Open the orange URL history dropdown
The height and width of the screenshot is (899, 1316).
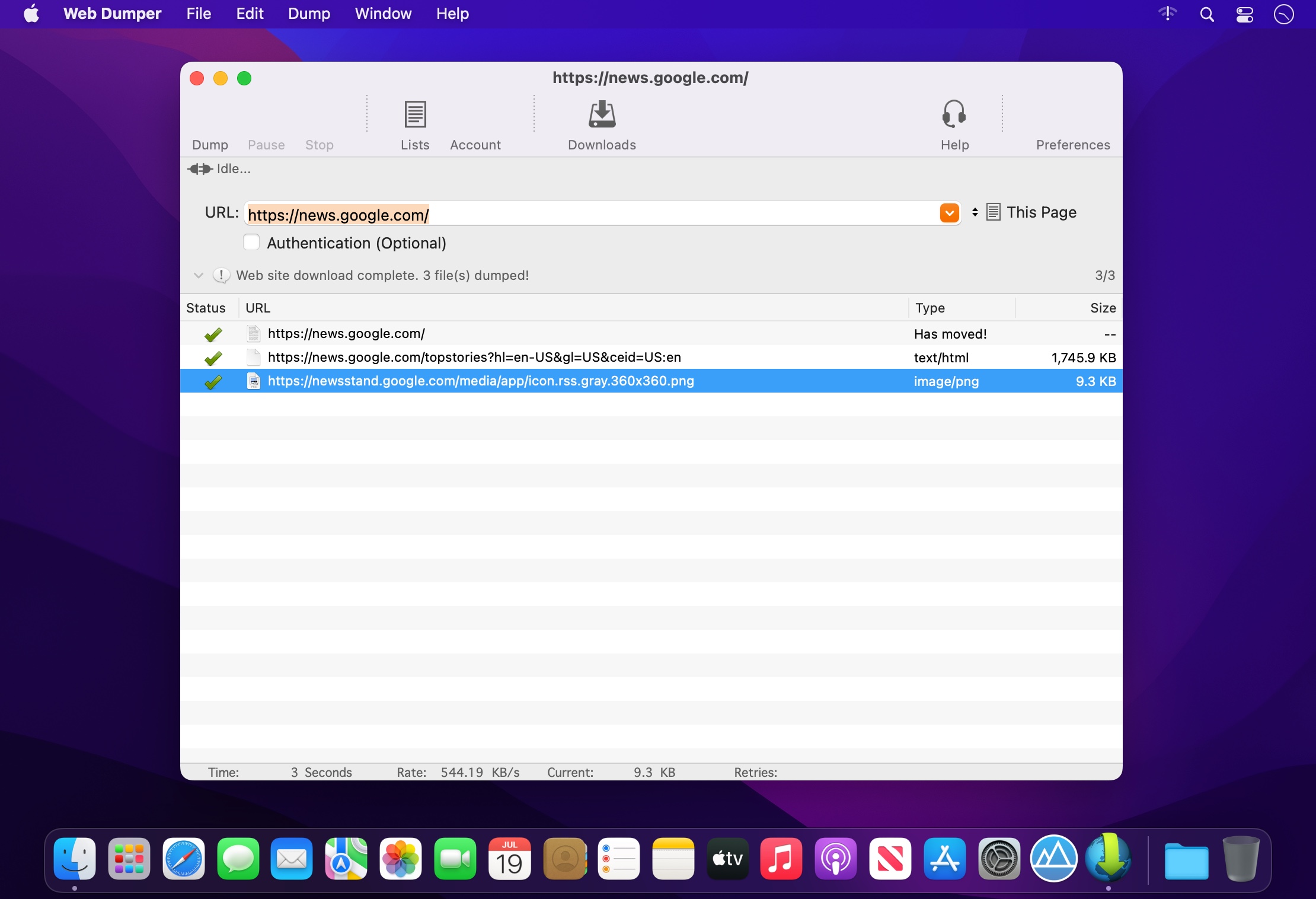pyautogui.click(x=949, y=213)
